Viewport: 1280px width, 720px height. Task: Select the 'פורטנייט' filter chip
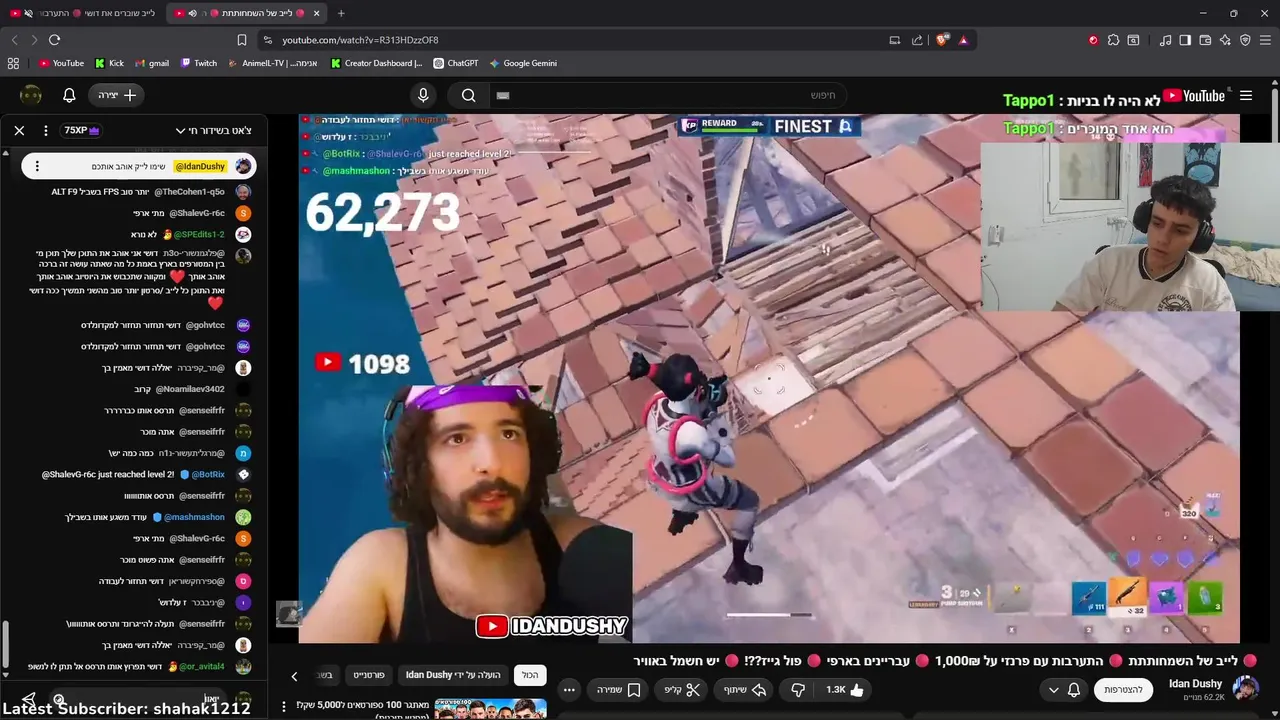tap(369, 675)
